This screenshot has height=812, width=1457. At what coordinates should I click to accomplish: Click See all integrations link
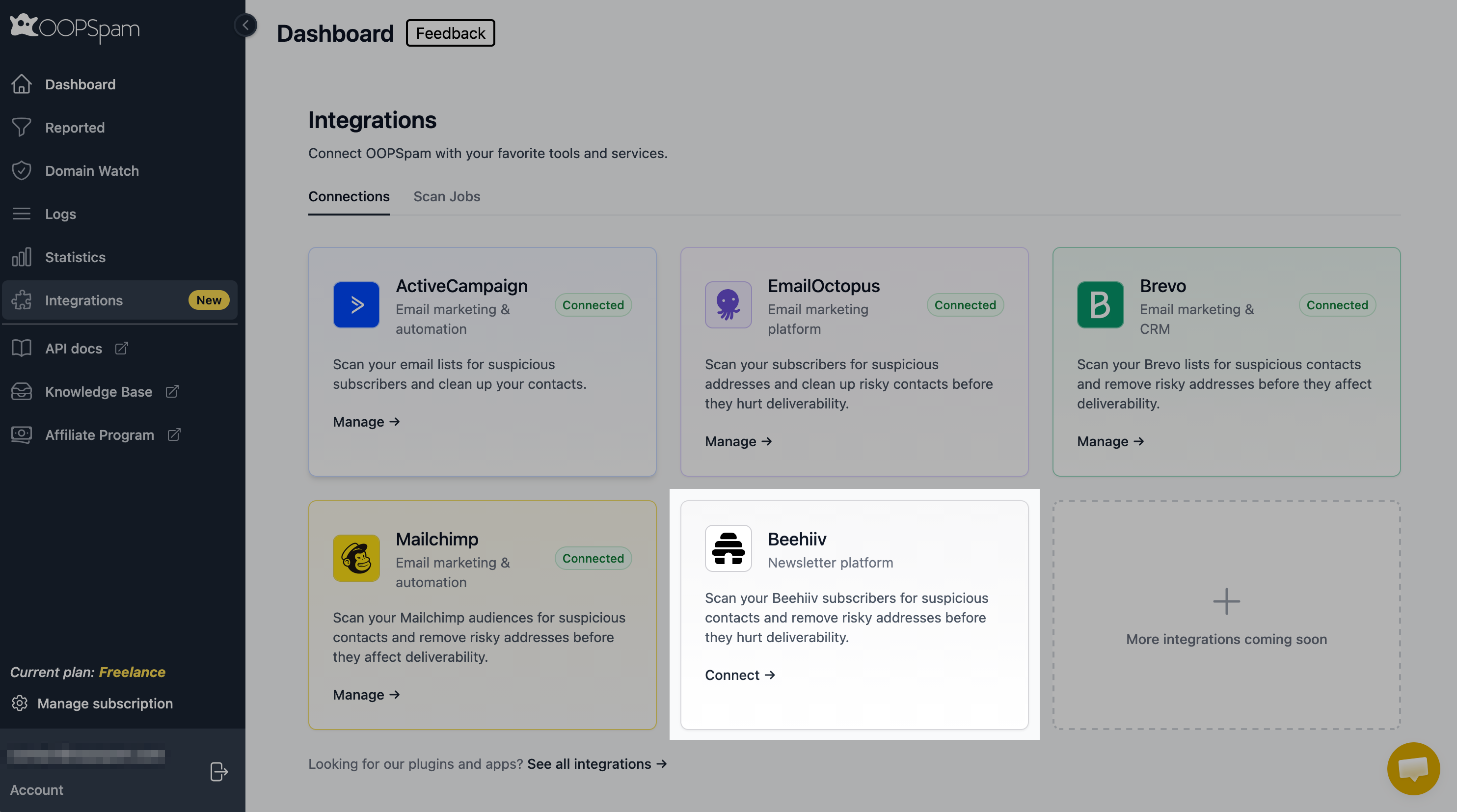click(x=597, y=763)
